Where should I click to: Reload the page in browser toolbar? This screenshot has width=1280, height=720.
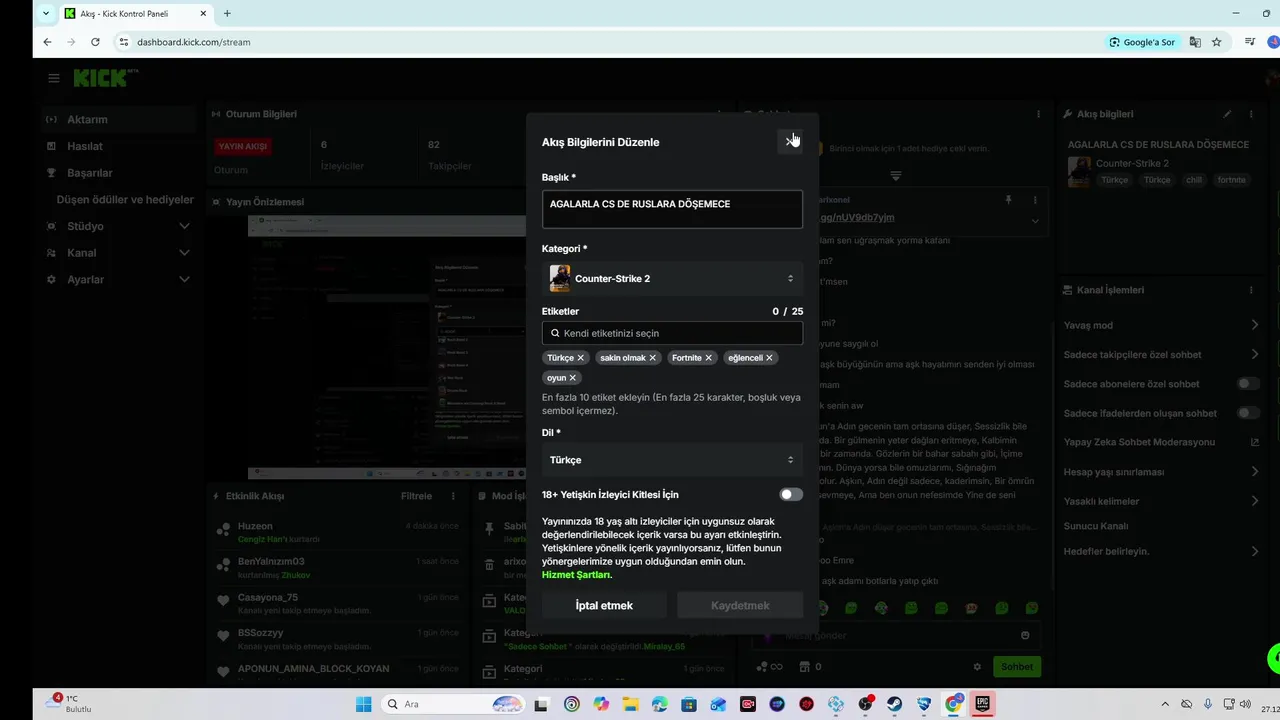click(x=95, y=42)
